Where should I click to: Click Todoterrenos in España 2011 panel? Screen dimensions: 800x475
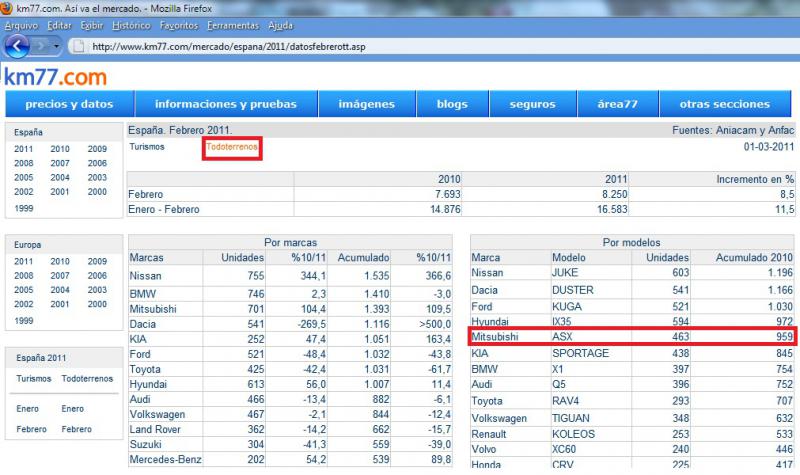coord(87,379)
